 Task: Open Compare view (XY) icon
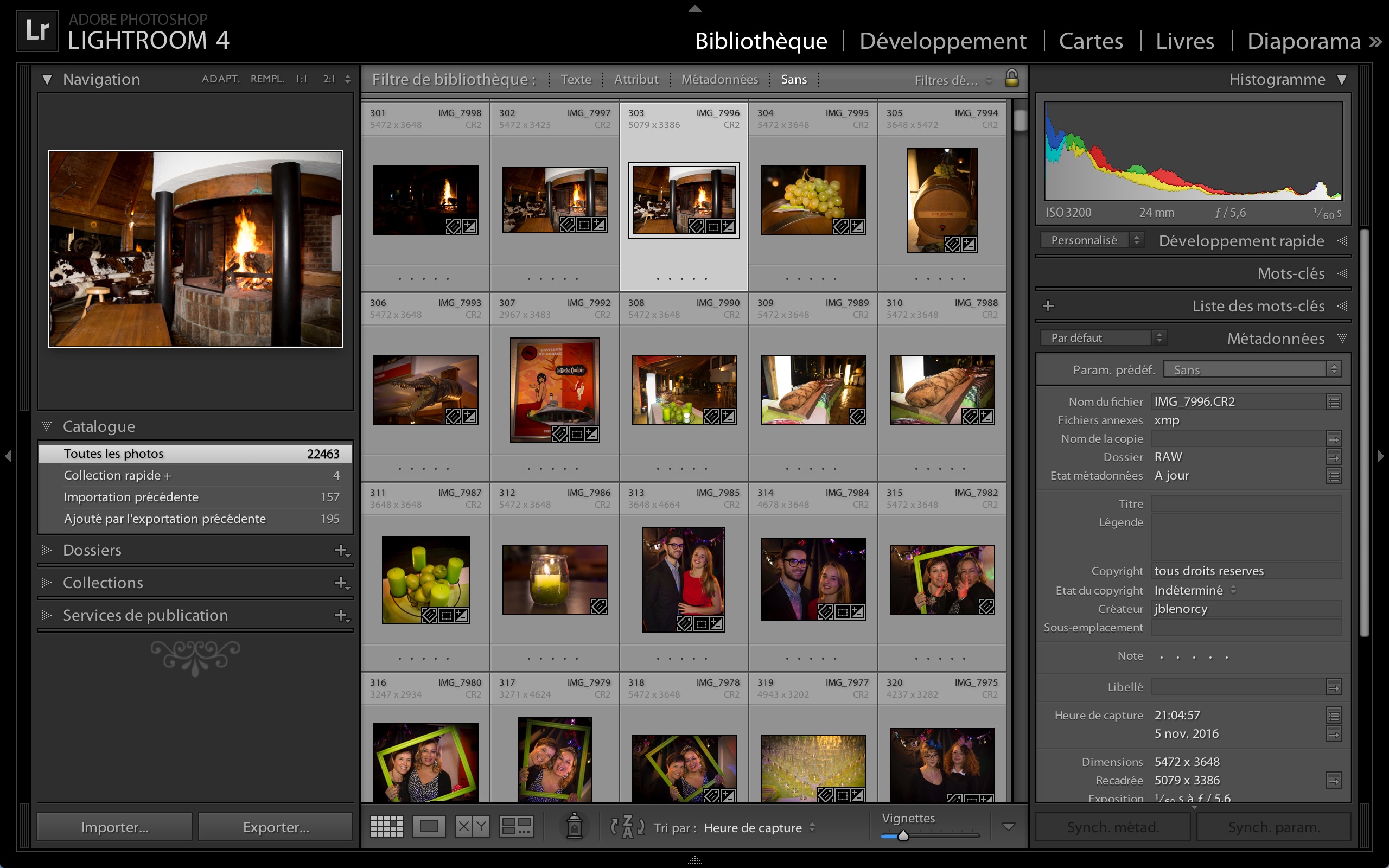pyautogui.click(x=472, y=827)
